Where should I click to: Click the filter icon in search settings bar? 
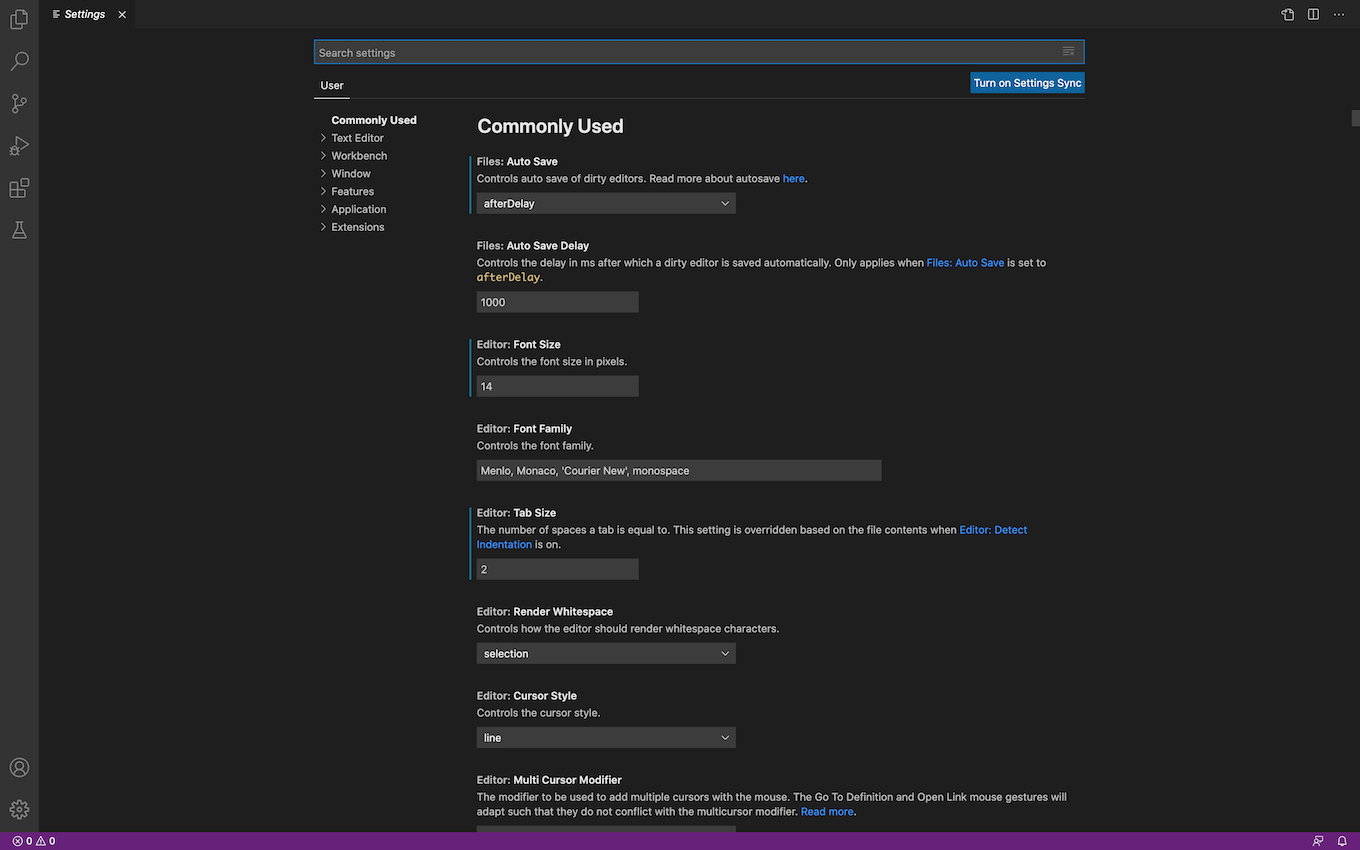pos(1067,51)
